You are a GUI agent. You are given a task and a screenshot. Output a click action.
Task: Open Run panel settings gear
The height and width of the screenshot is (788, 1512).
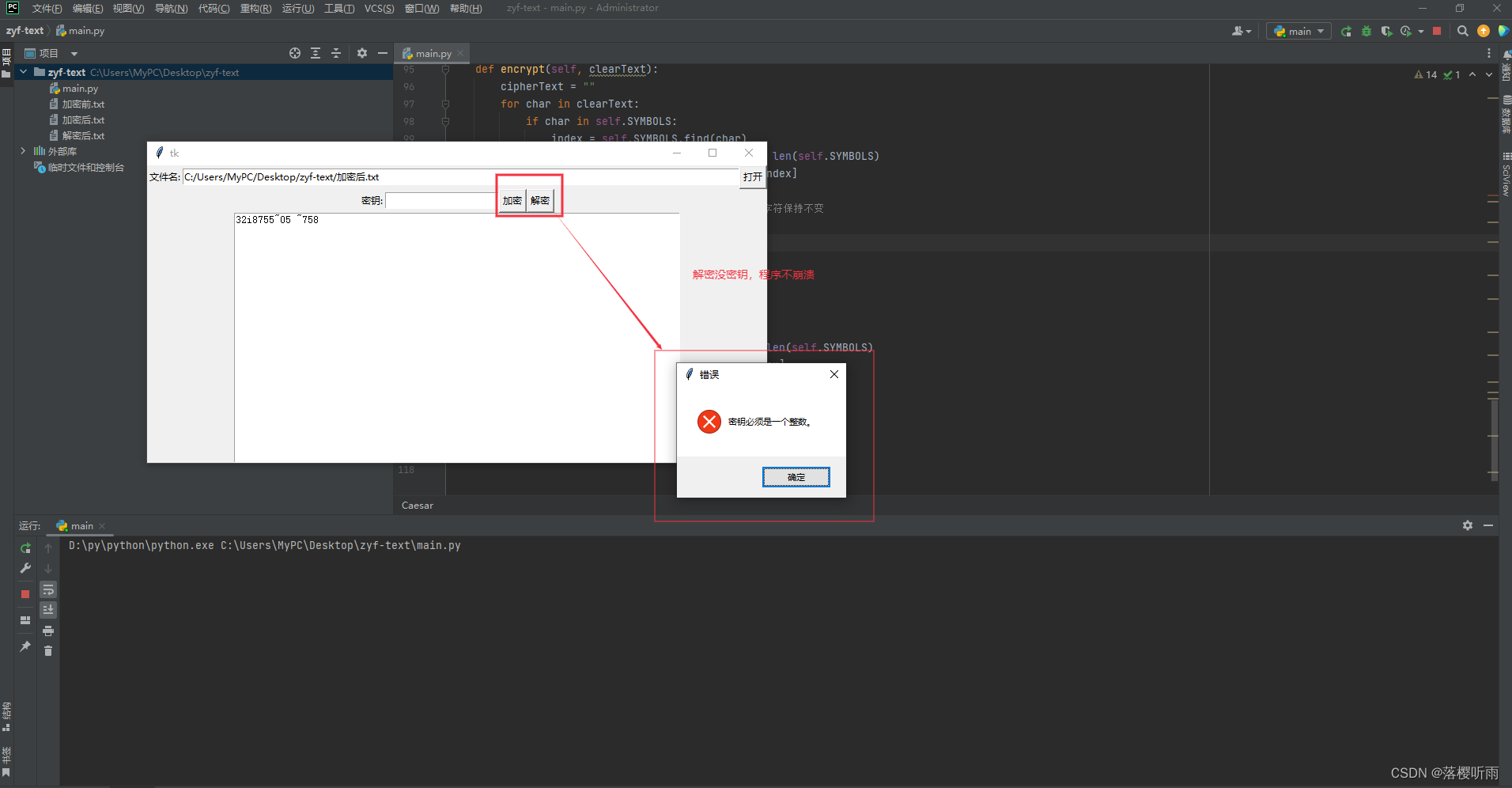pyautogui.click(x=1468, y=525)
